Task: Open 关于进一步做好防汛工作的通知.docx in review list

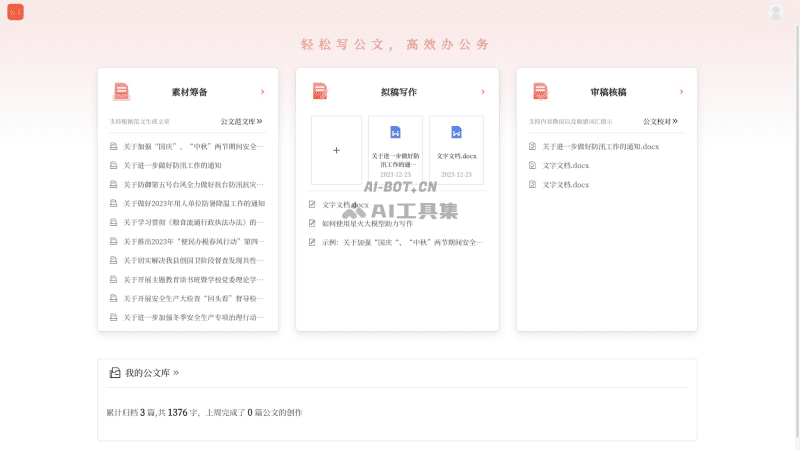Action: coord(600,146)
